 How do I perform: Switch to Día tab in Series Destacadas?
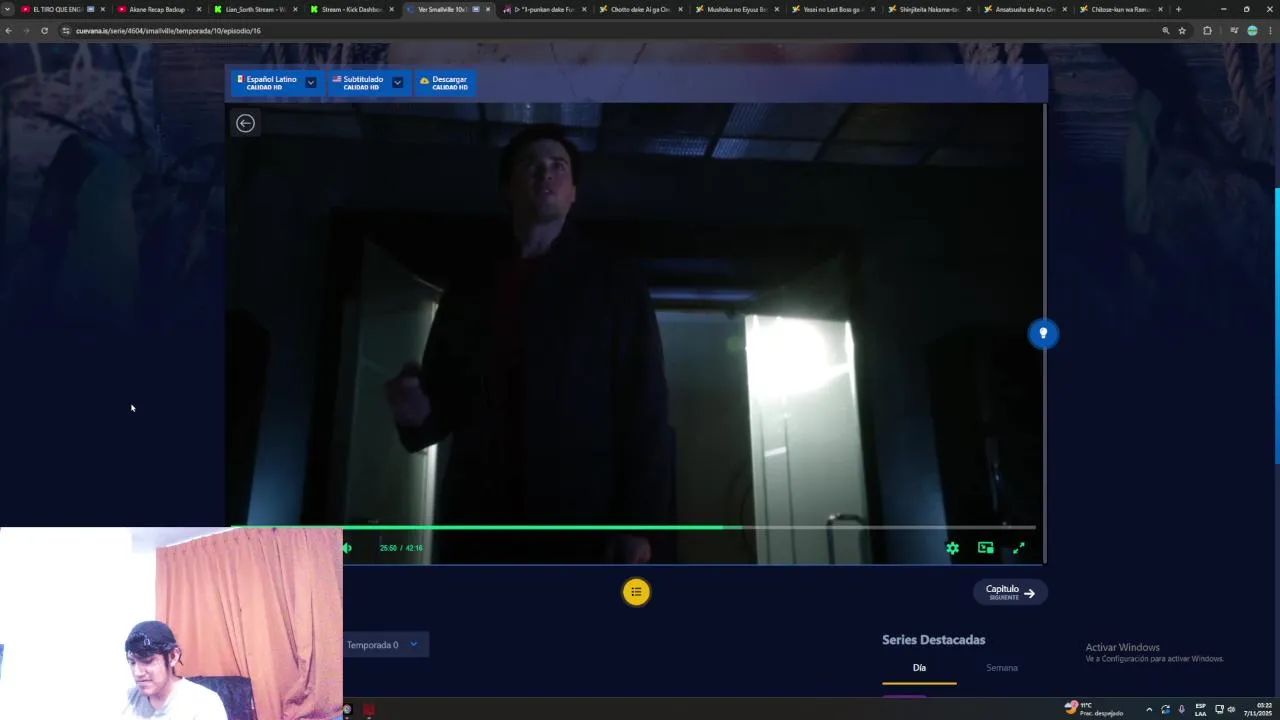[x=919, y=668]
